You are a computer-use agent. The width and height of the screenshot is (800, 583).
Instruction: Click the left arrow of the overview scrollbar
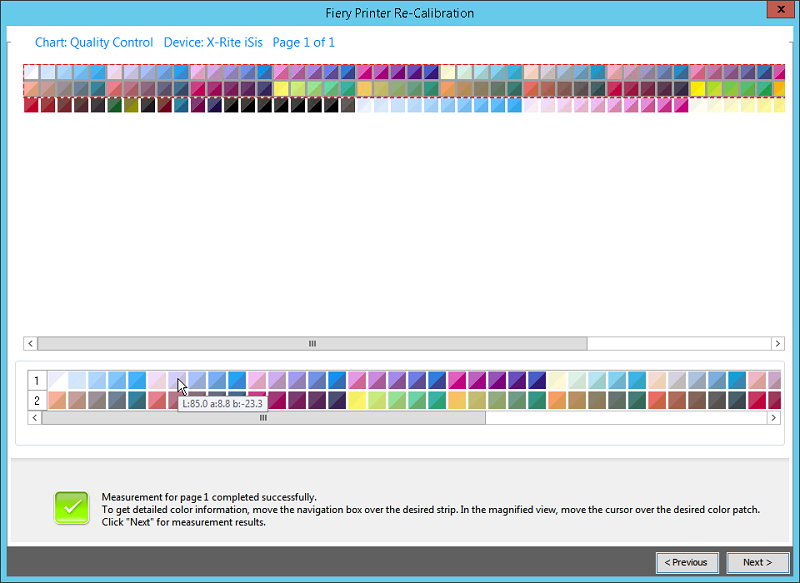(x=30, y=343)
